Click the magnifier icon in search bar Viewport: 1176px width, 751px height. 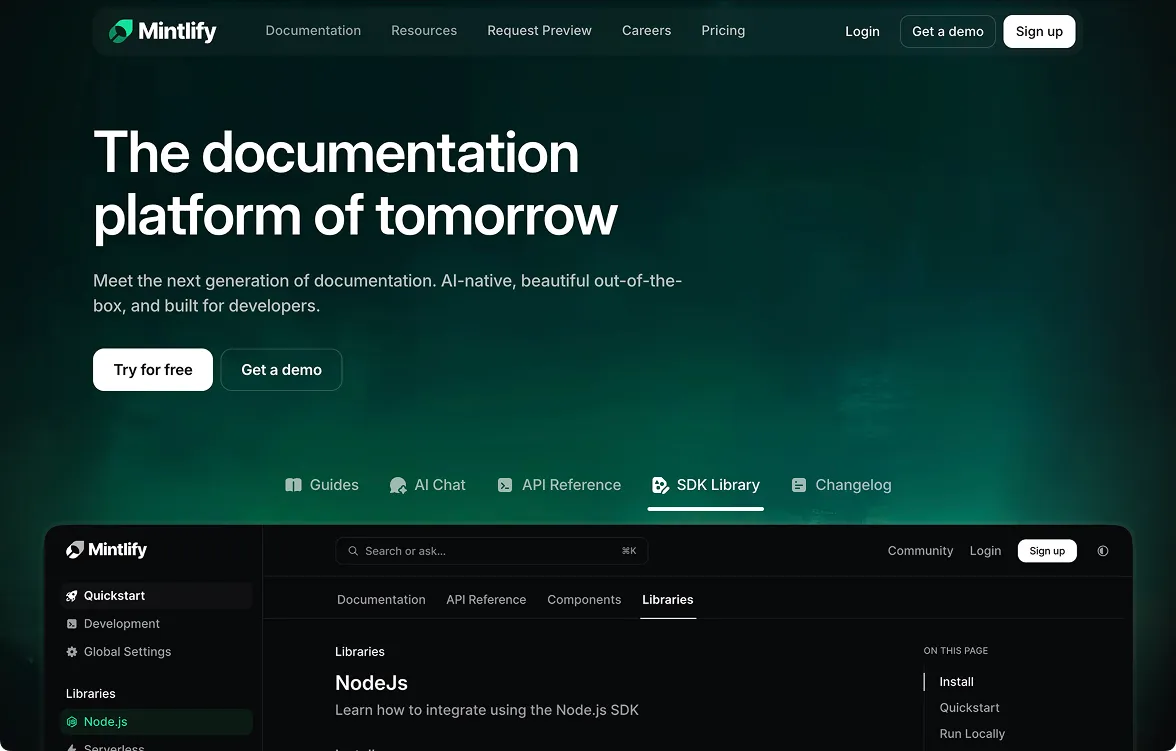[353, 550]
